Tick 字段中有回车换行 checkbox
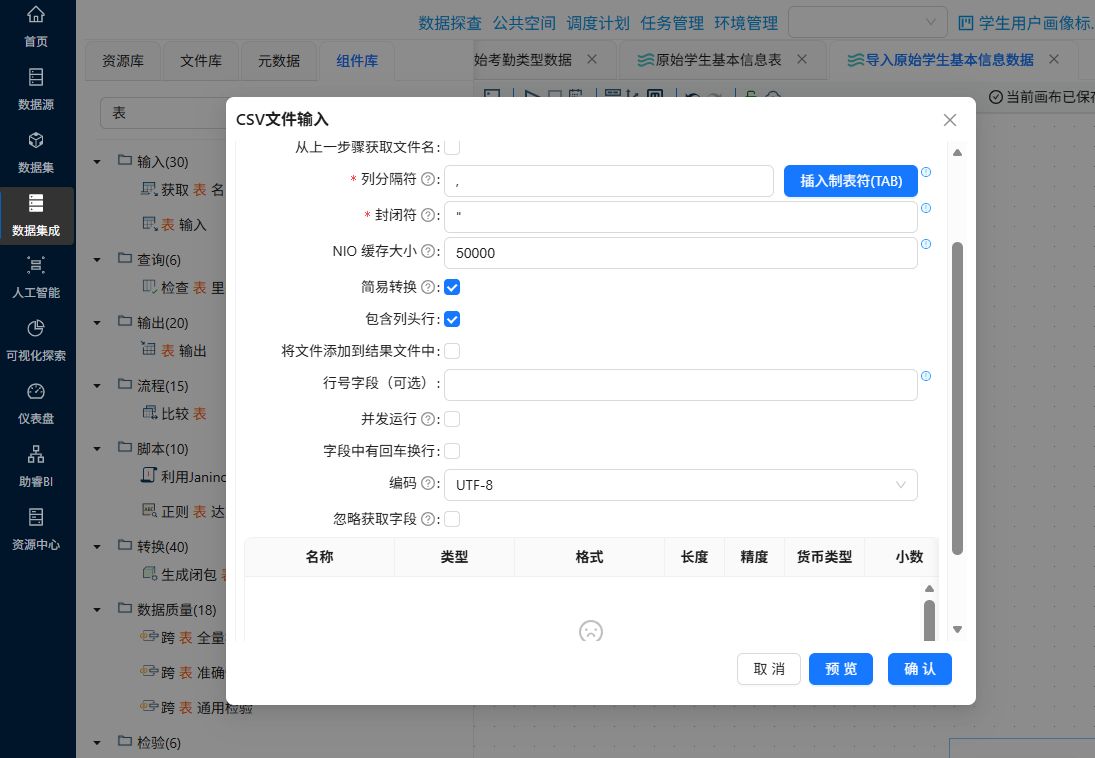Viewport: 1095px width, 758px height. 452,451
